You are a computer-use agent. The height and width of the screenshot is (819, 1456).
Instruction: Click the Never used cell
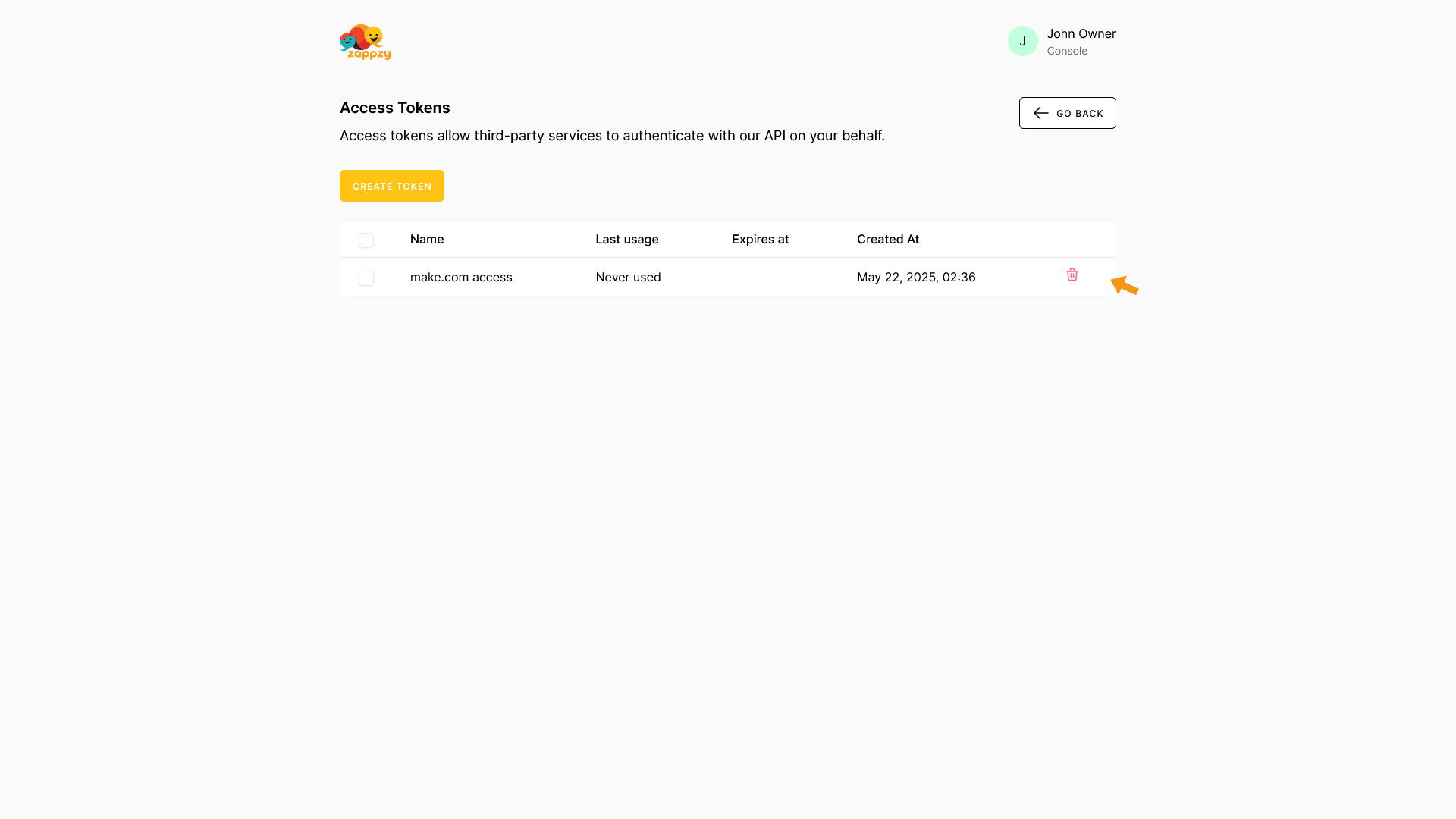click(628, 277)
